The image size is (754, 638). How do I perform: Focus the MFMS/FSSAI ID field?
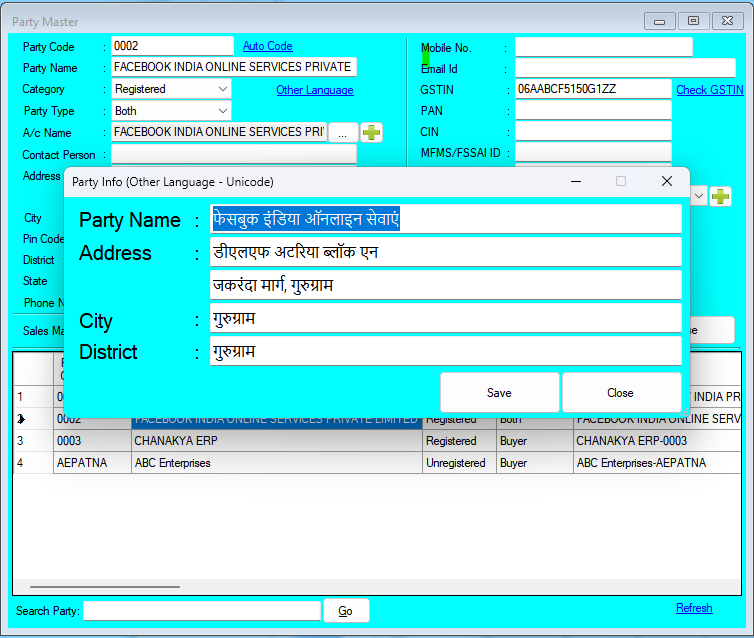pos(593,152)
